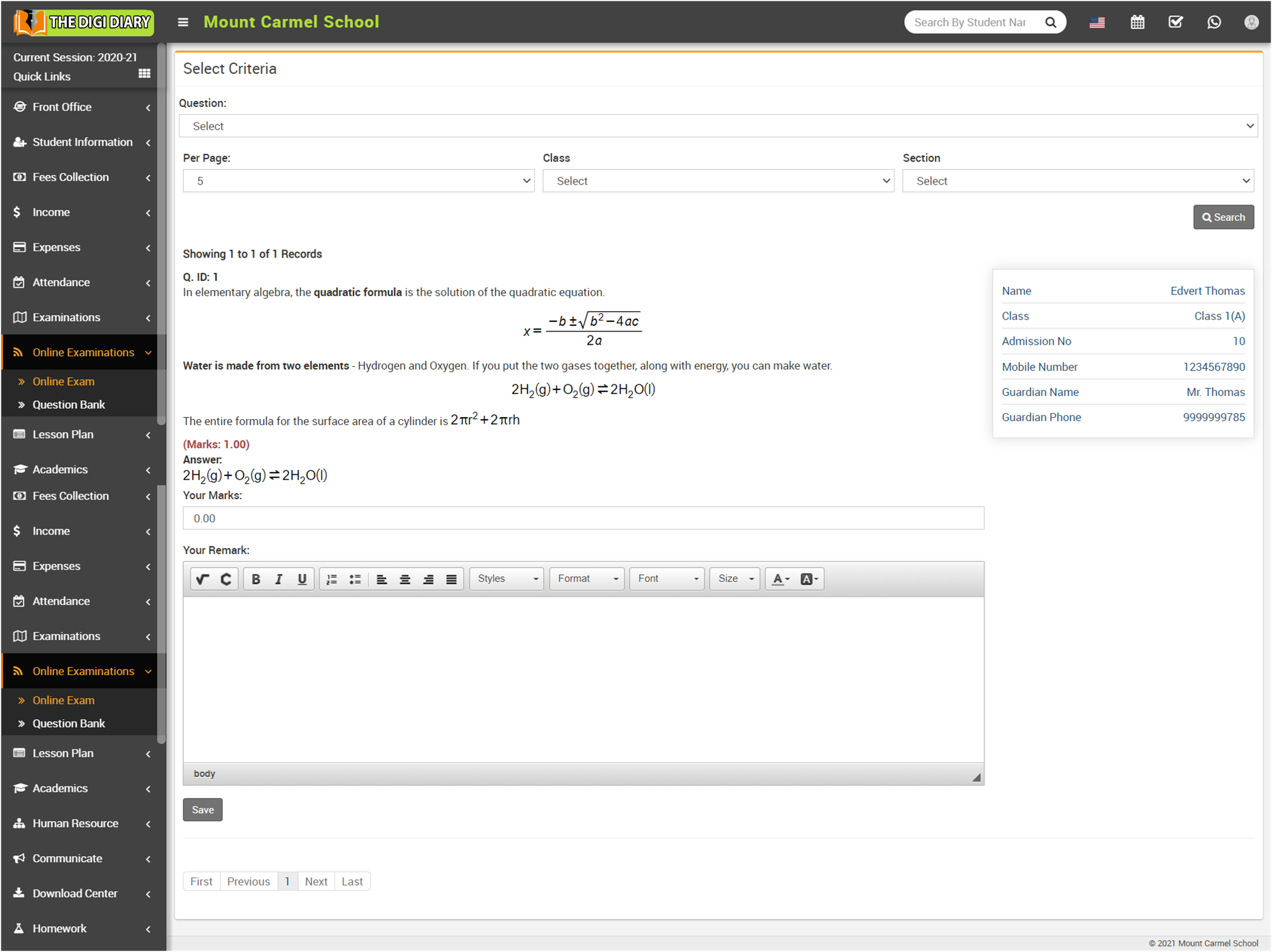
Task: Click the hamburger menu icon
Action: coord(183,22)
